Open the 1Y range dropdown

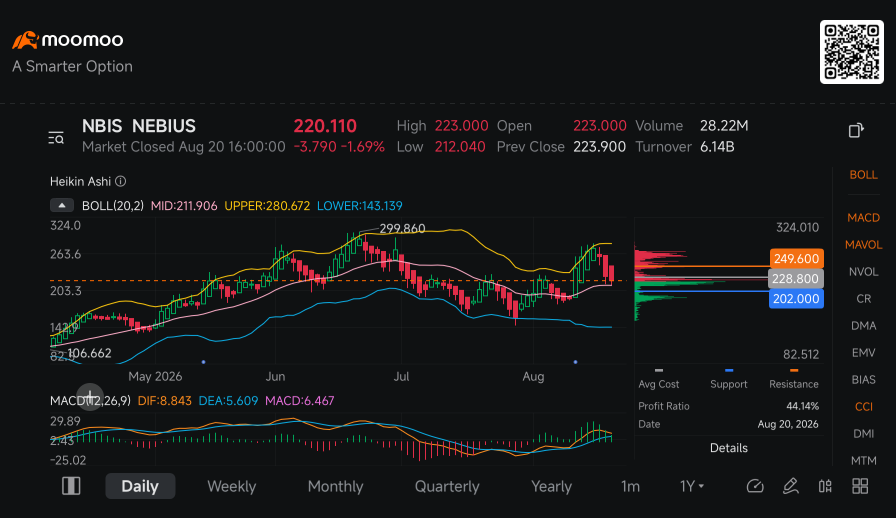(691, 486)
